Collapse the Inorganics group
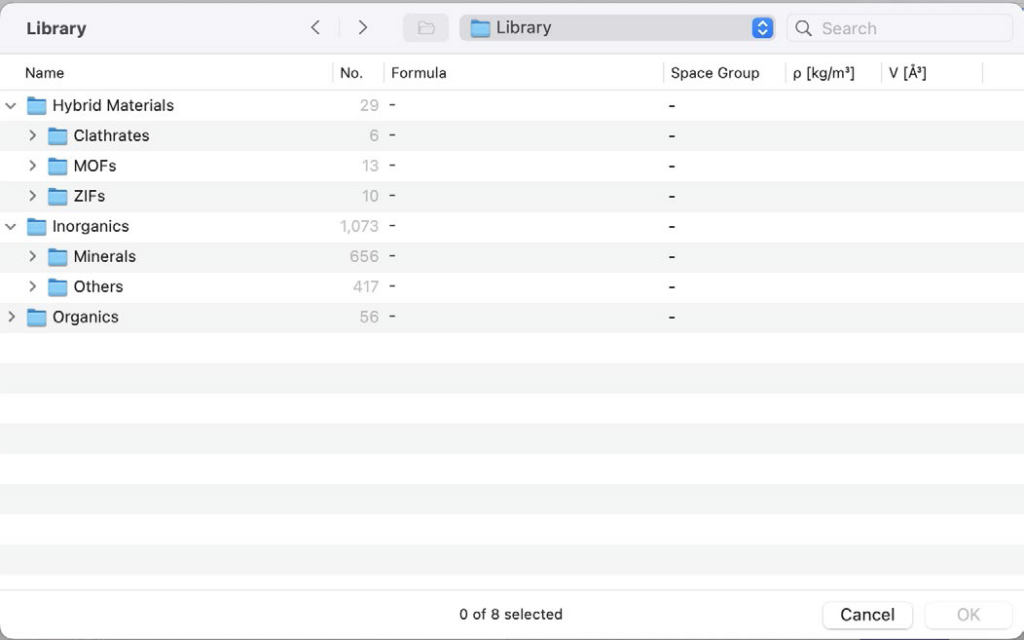Screen dimensions: 1024x640 [x=11, y=227]
